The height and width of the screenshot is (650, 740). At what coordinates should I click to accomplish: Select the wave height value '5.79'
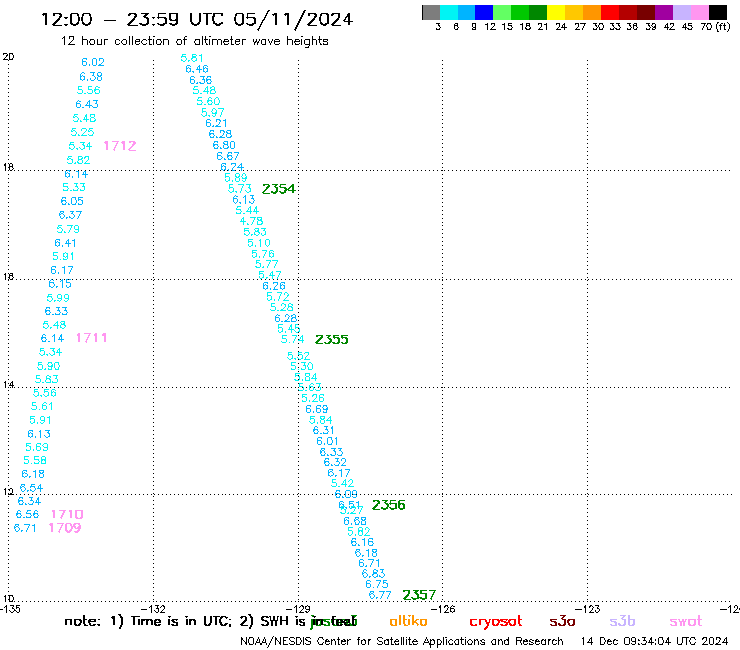pyautogui.click(x=68, y=229)
